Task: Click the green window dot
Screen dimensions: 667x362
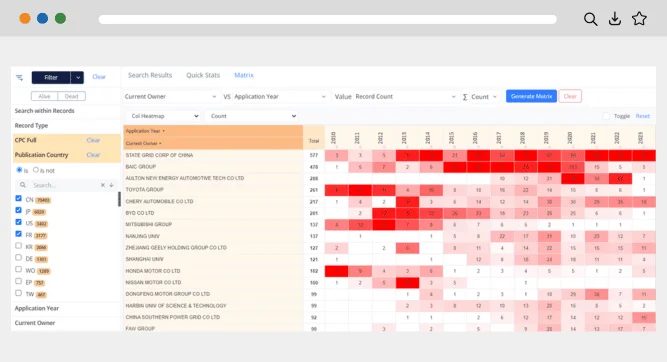Action: 60,18
